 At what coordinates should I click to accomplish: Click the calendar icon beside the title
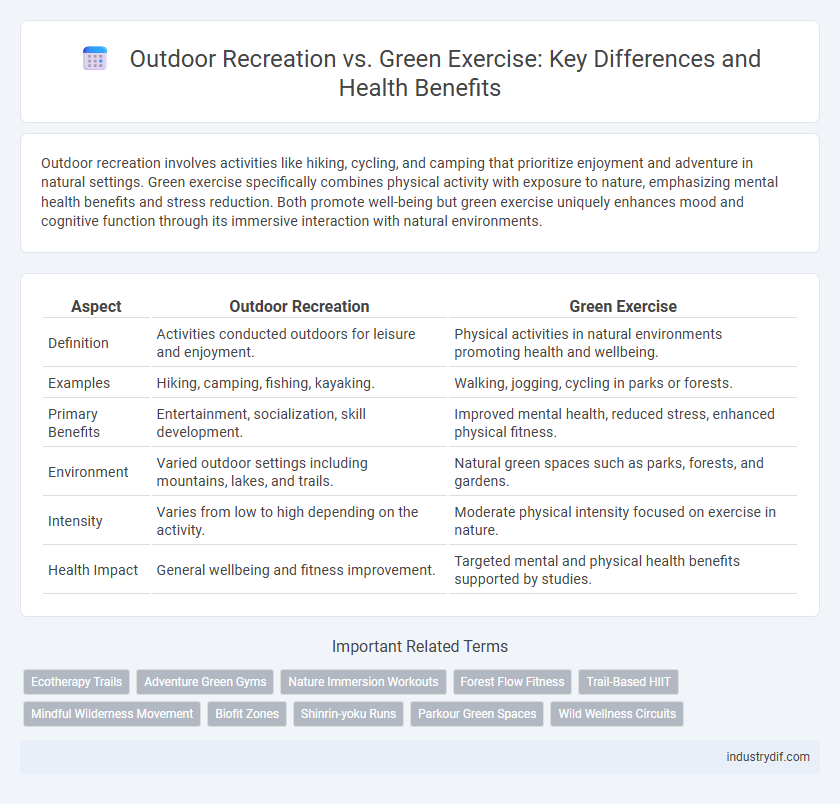click(95, 58)
